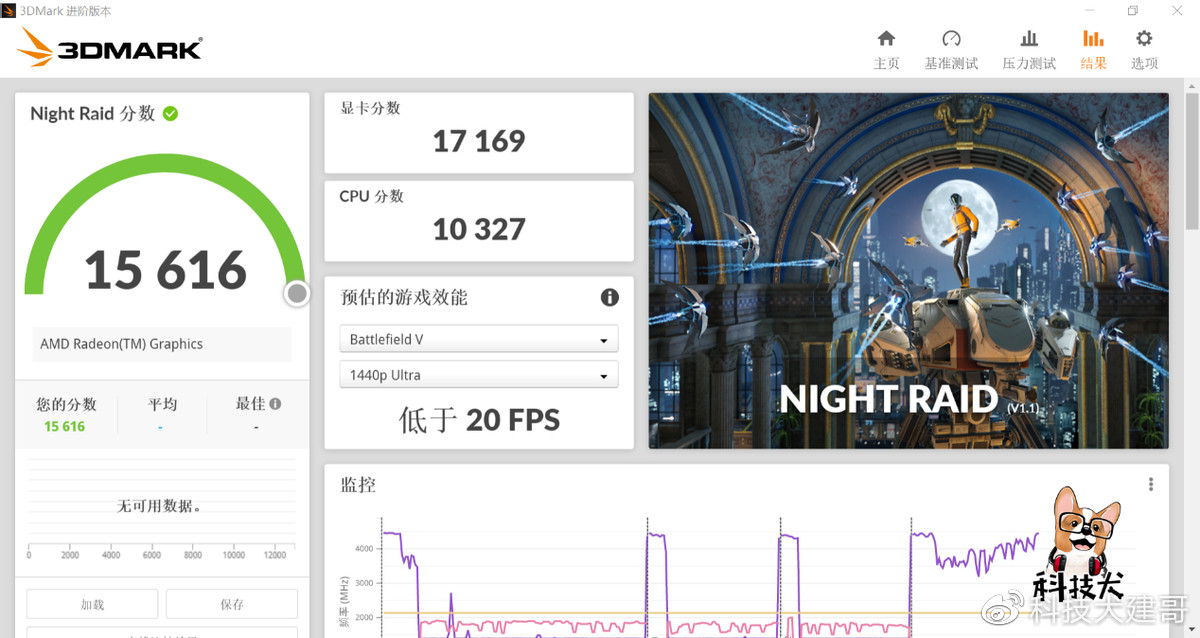Click the 3DMark logo in the header
This screenshot has width=1200, height=638.
point(110,48)
